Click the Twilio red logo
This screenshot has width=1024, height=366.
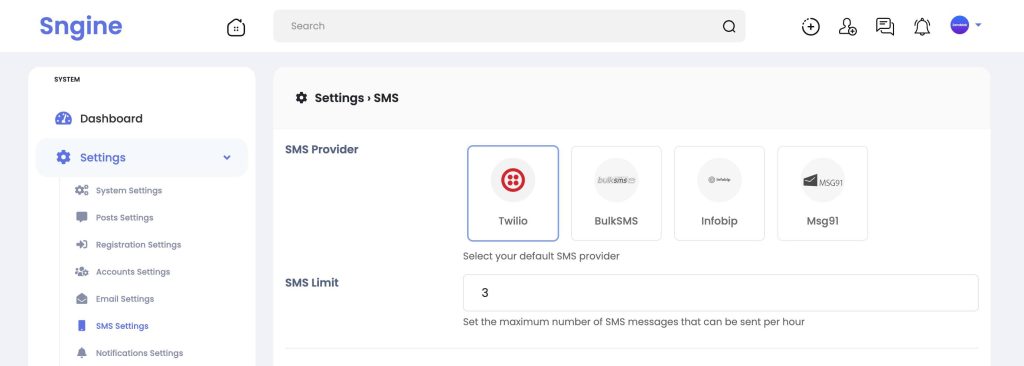tap(513, 180)
